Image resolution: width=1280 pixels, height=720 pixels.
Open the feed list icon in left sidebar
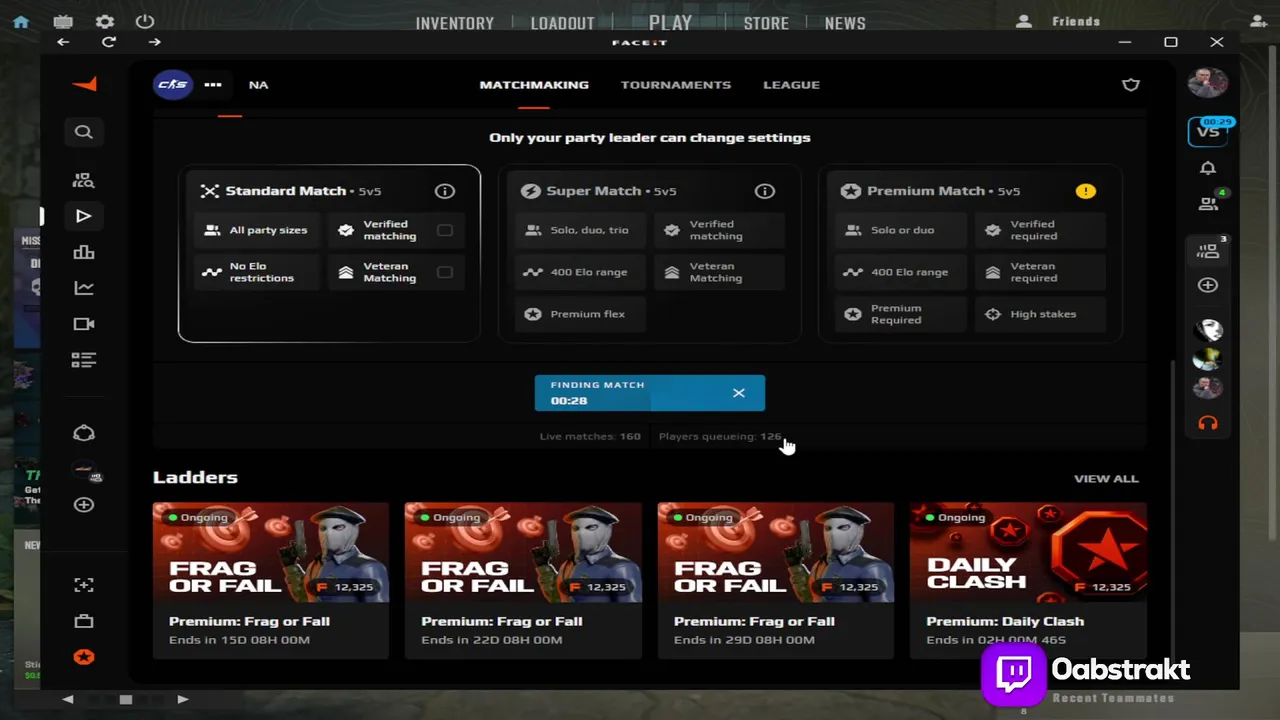[x=84, y=360]
